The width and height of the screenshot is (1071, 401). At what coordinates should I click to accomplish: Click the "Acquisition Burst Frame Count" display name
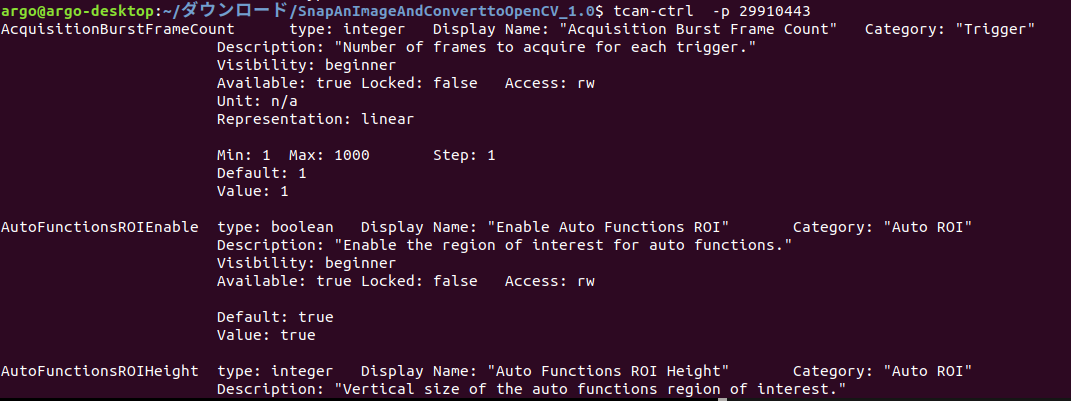[697, 29]
